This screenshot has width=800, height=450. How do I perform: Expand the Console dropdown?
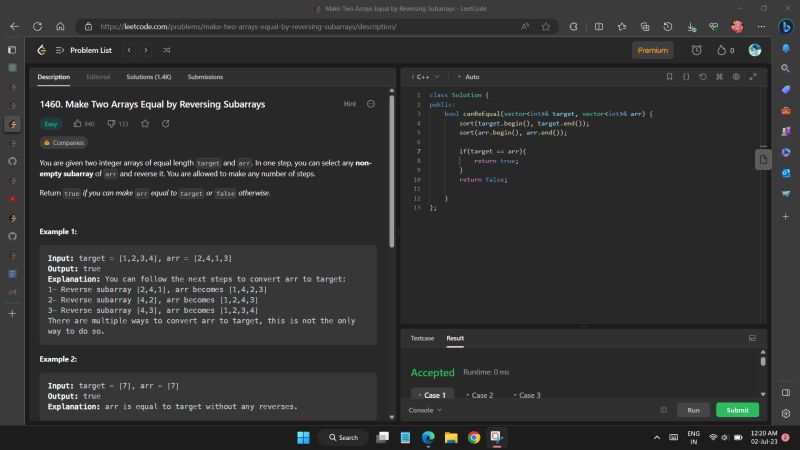tap(425, 410)
